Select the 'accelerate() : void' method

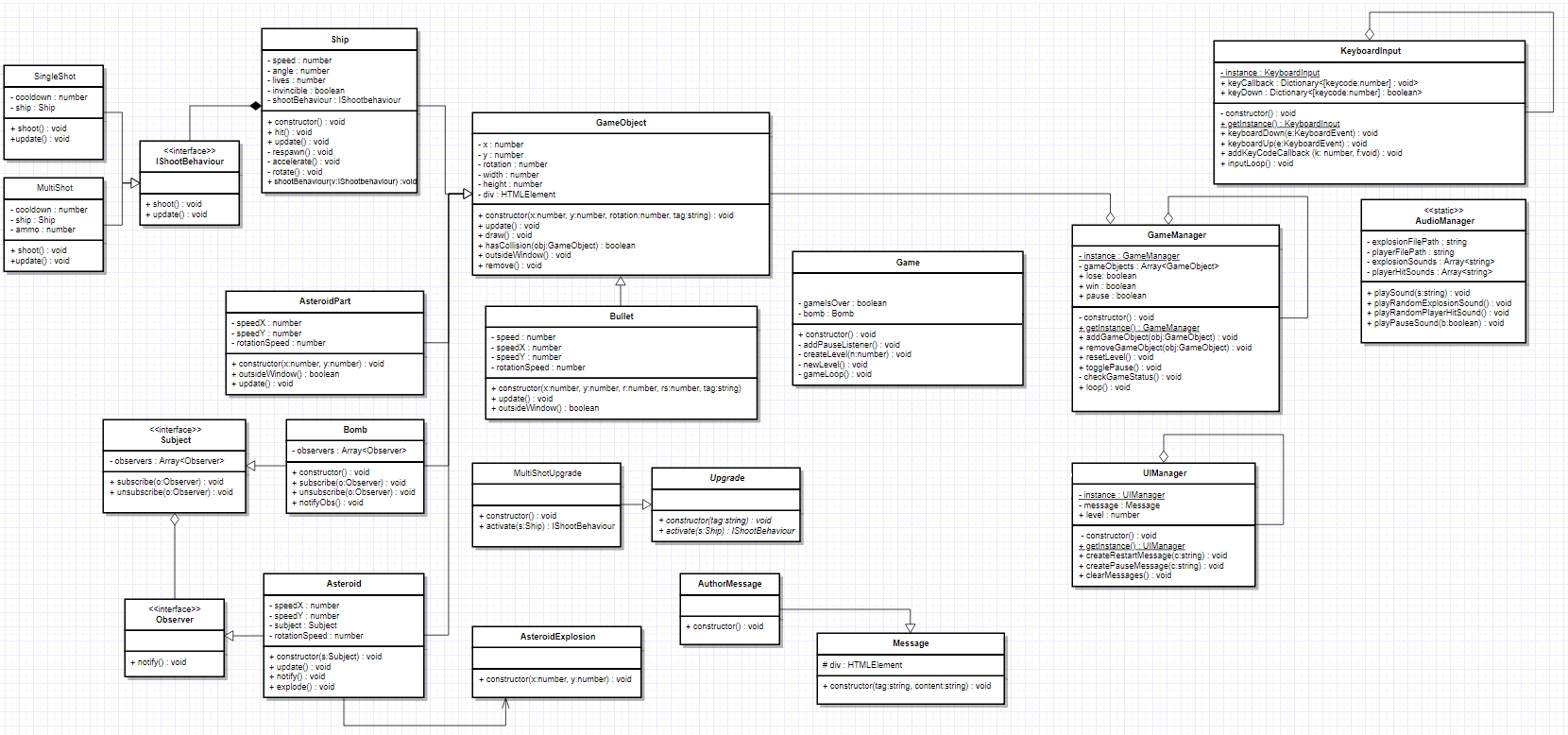point(303,162)
